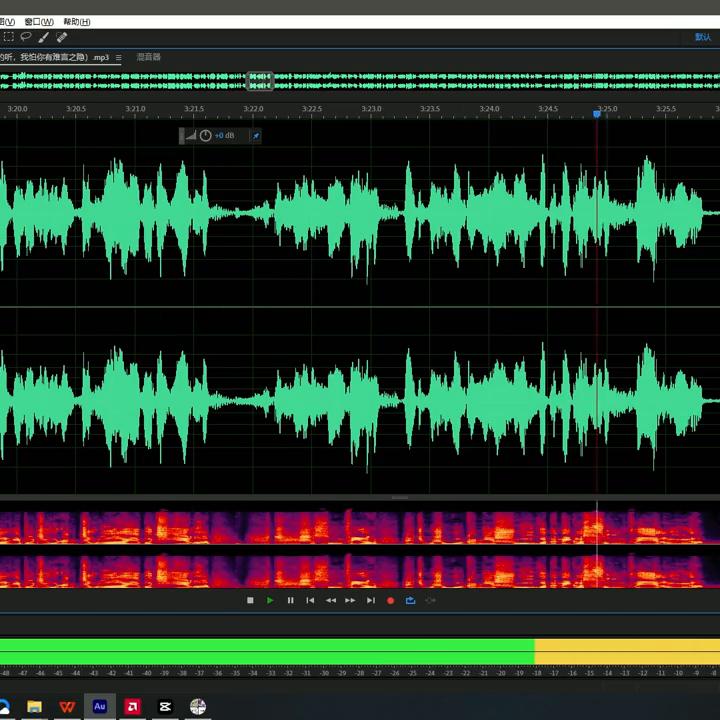Screen dimensions: 720x720
Task: Select the Paintbrush Selection tool
Action: [x=43, y=37]
